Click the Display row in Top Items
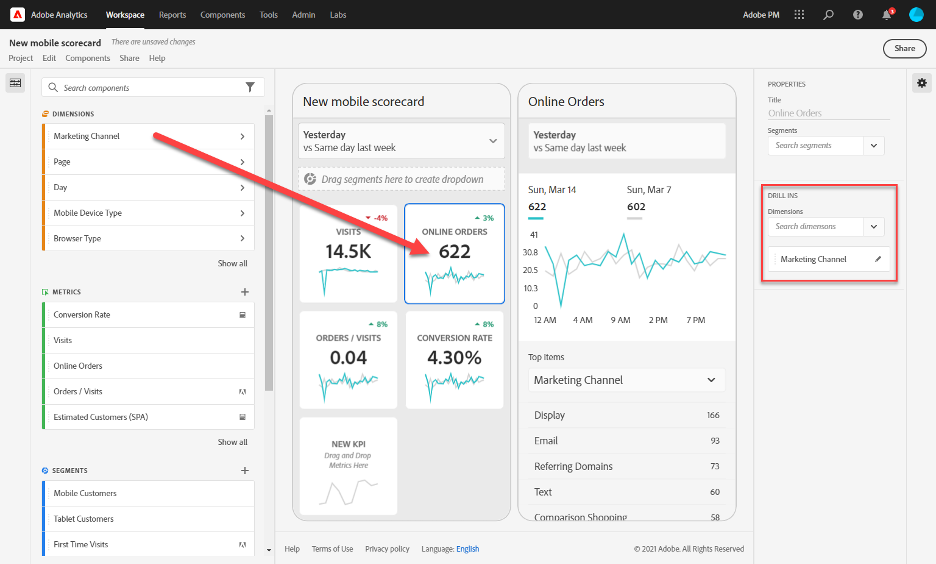This screenshot has width=936, height=564. pyautogui.click(x=627, y=415)
